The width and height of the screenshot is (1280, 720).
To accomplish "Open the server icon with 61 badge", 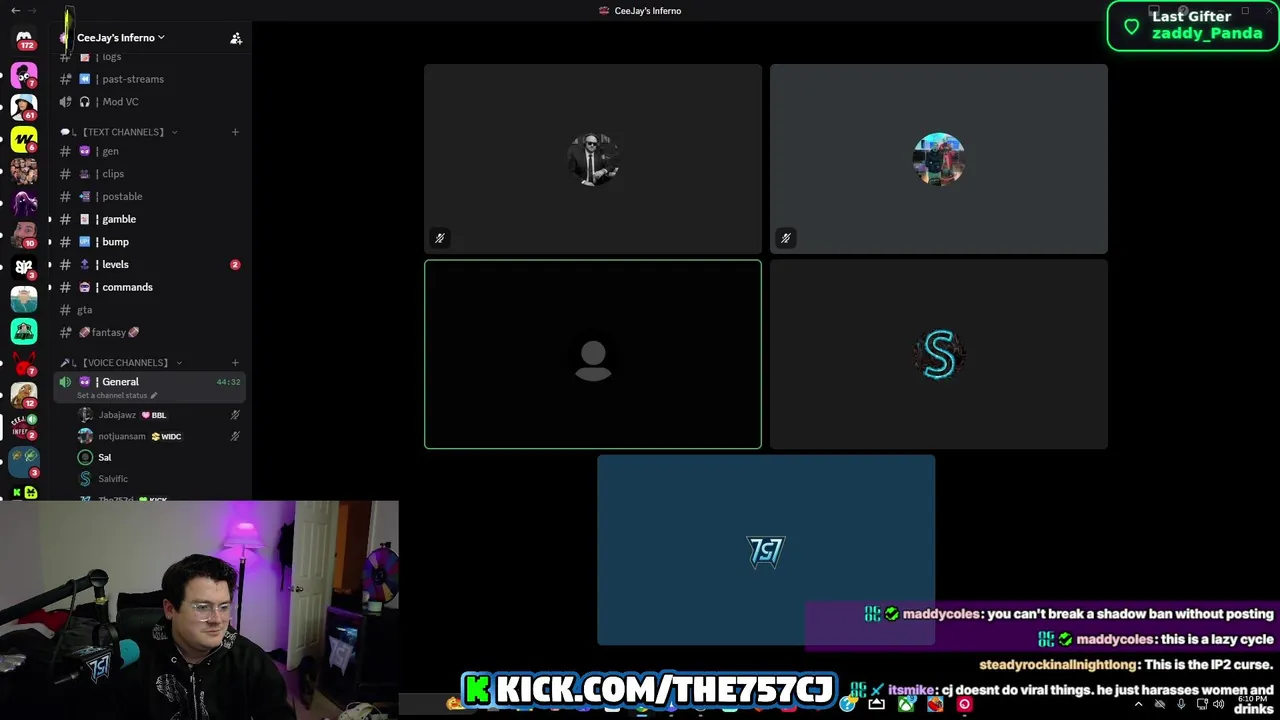I will [24, 106].
